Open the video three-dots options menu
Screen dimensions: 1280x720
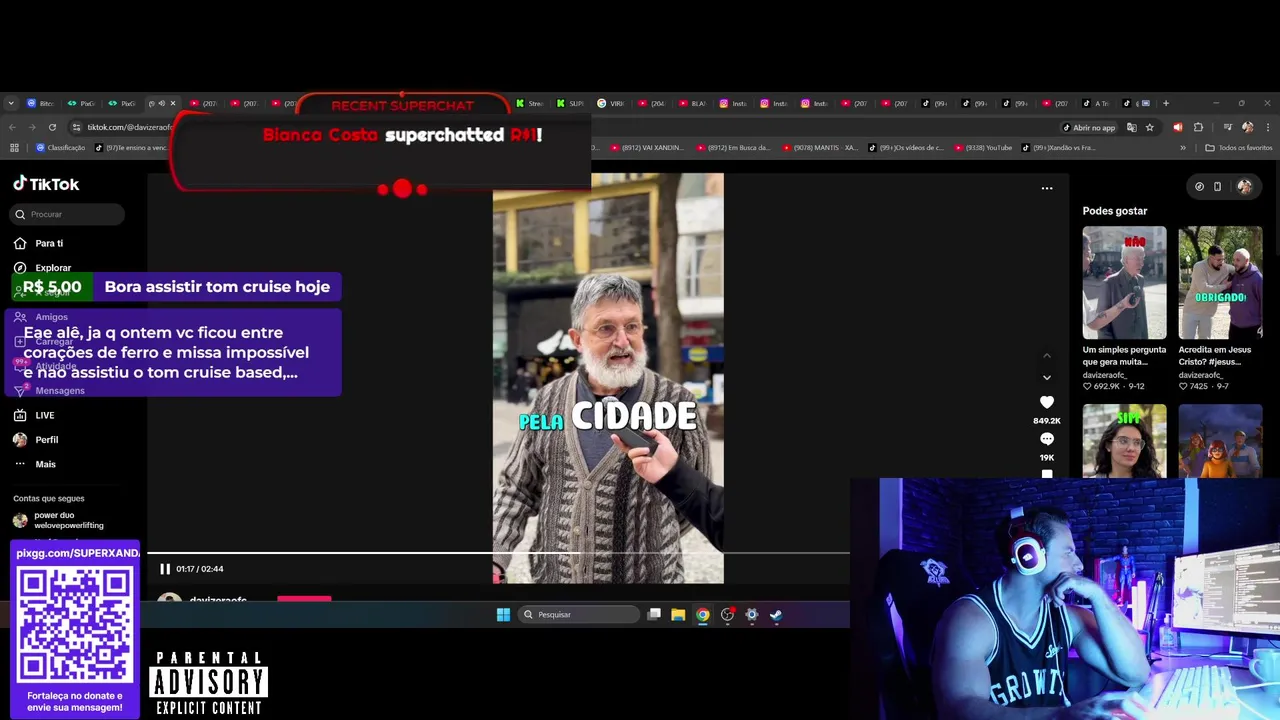click(x=1047, y=188)
